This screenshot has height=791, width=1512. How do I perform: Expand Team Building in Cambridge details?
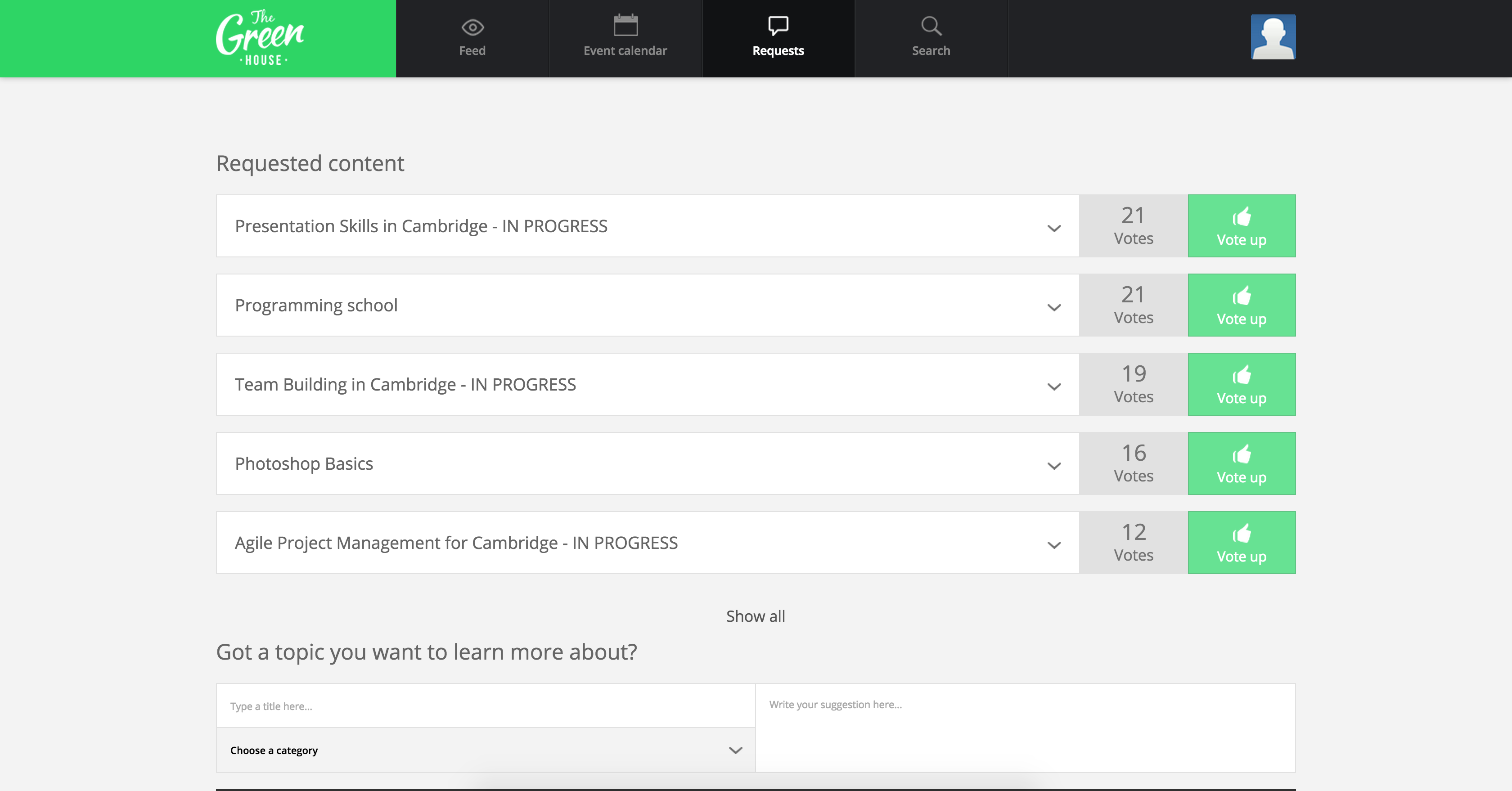click(1054, 387)
